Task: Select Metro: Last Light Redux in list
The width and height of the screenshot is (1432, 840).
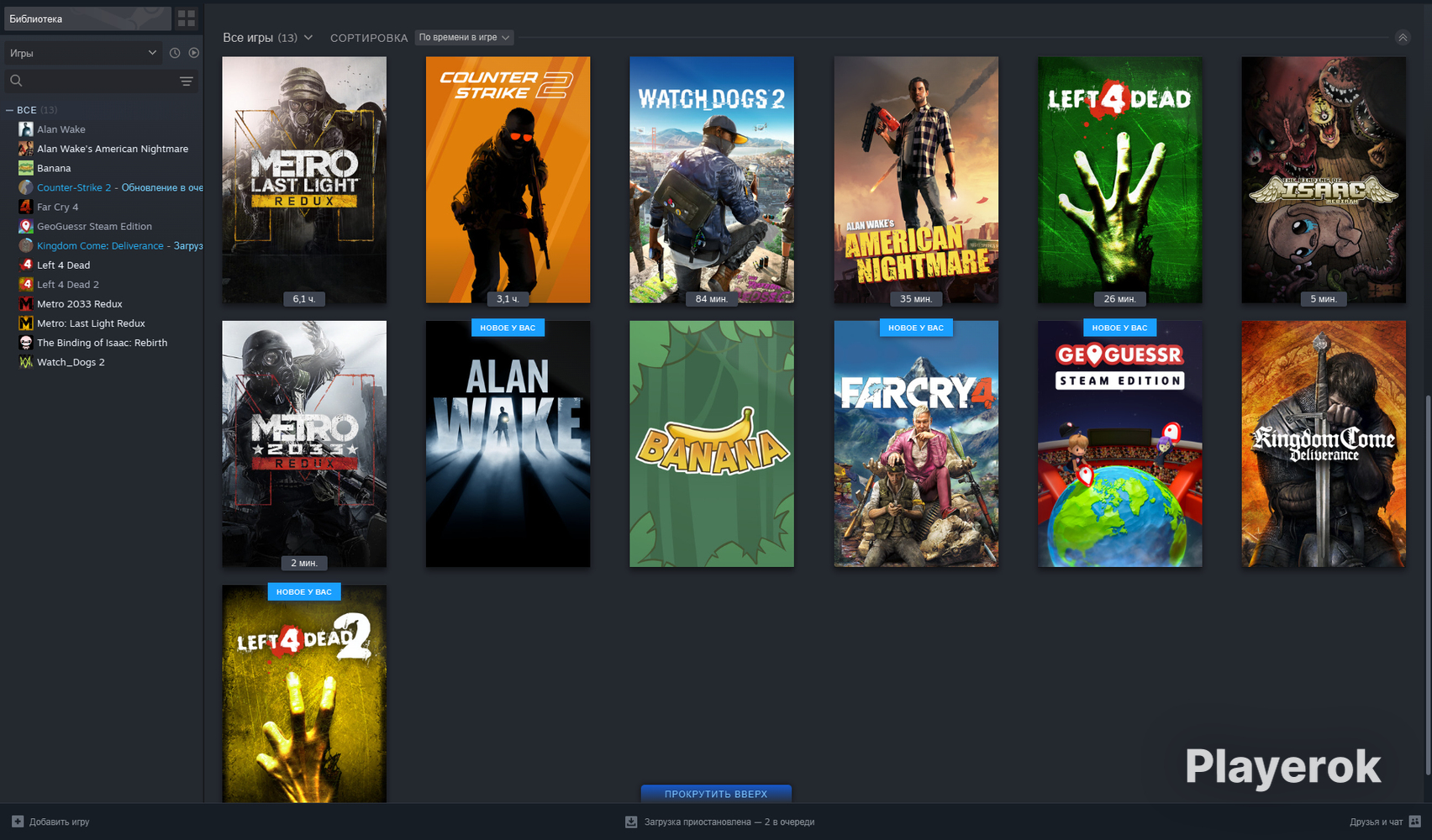Action: [91, 323]
